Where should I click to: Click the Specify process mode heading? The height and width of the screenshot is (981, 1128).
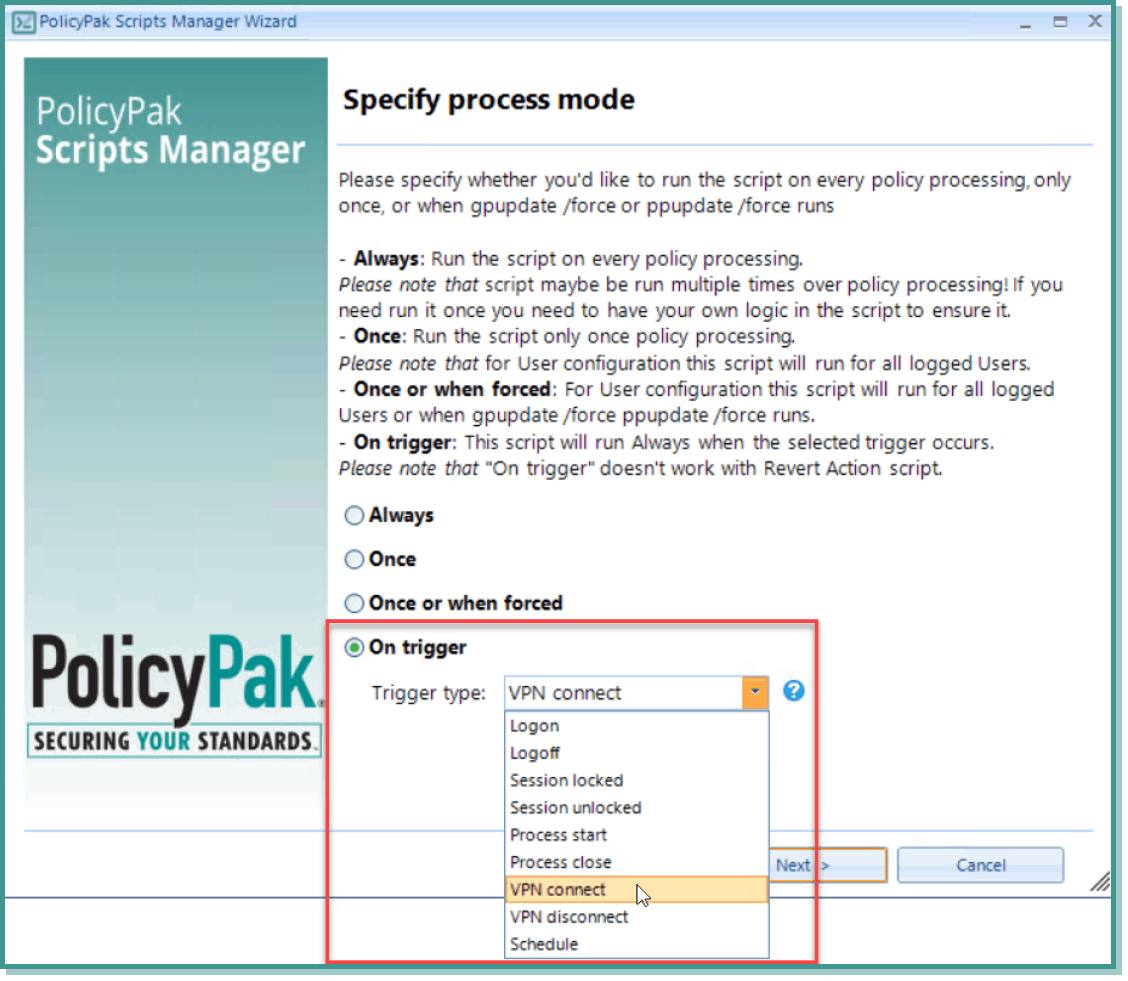pyautogui.click(x=488, y=100)
